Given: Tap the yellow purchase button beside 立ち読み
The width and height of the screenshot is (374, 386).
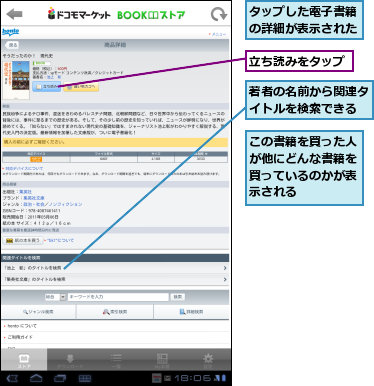Looking at the screenshot, I should coord(81,87).
